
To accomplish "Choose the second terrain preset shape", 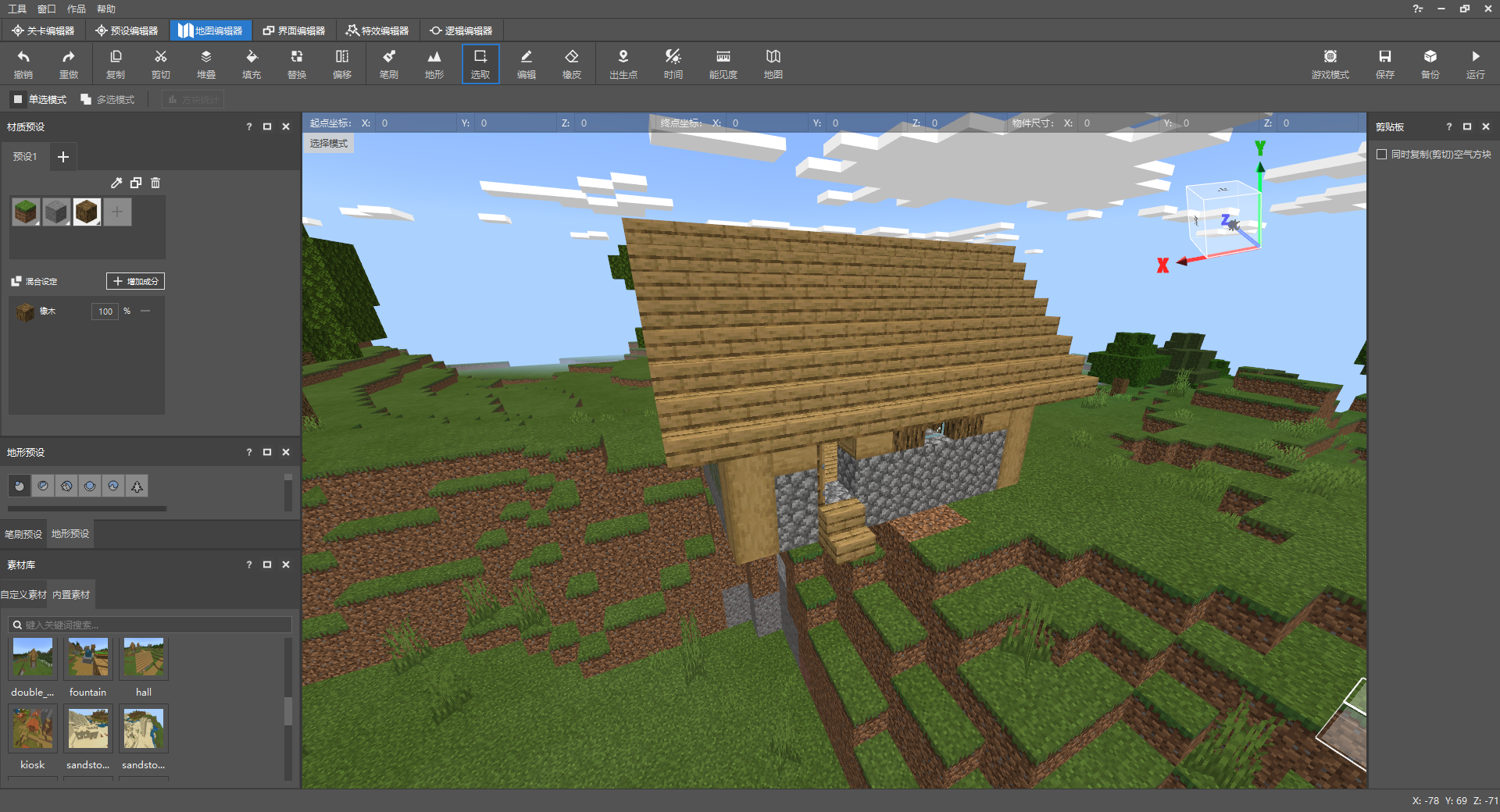I will [43, 486].
